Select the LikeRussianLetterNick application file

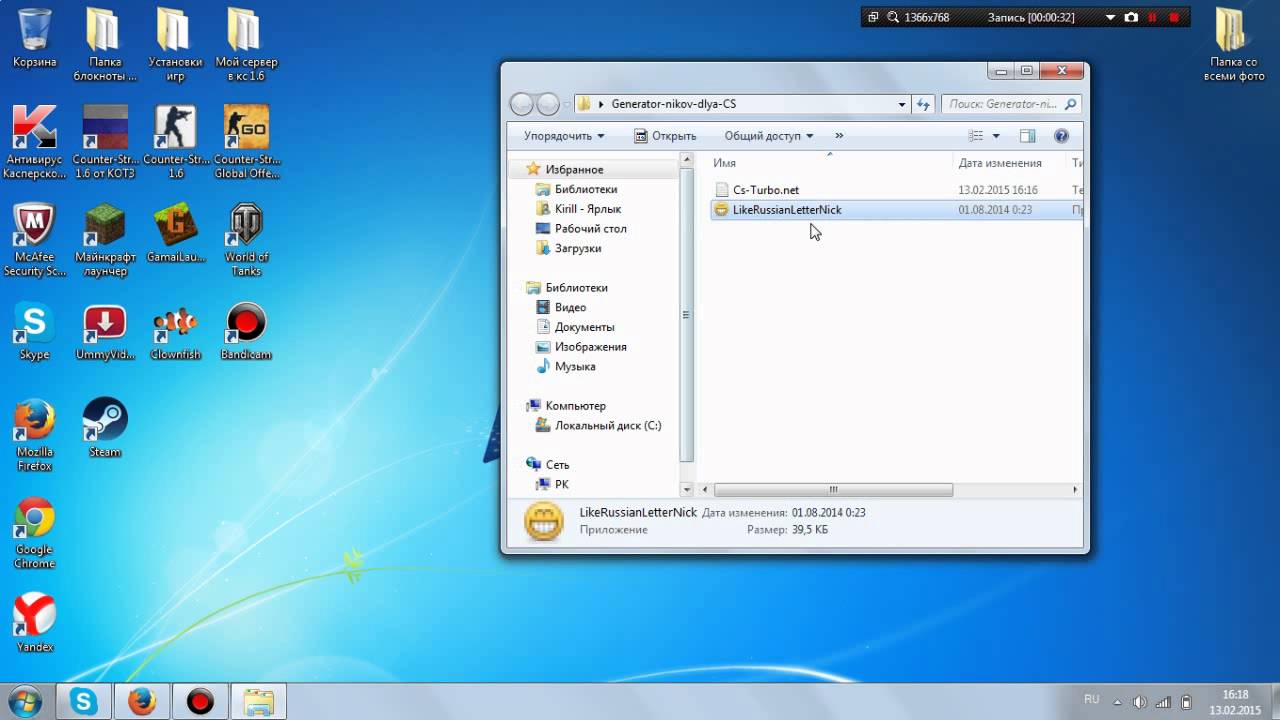[x=787, y=210]
